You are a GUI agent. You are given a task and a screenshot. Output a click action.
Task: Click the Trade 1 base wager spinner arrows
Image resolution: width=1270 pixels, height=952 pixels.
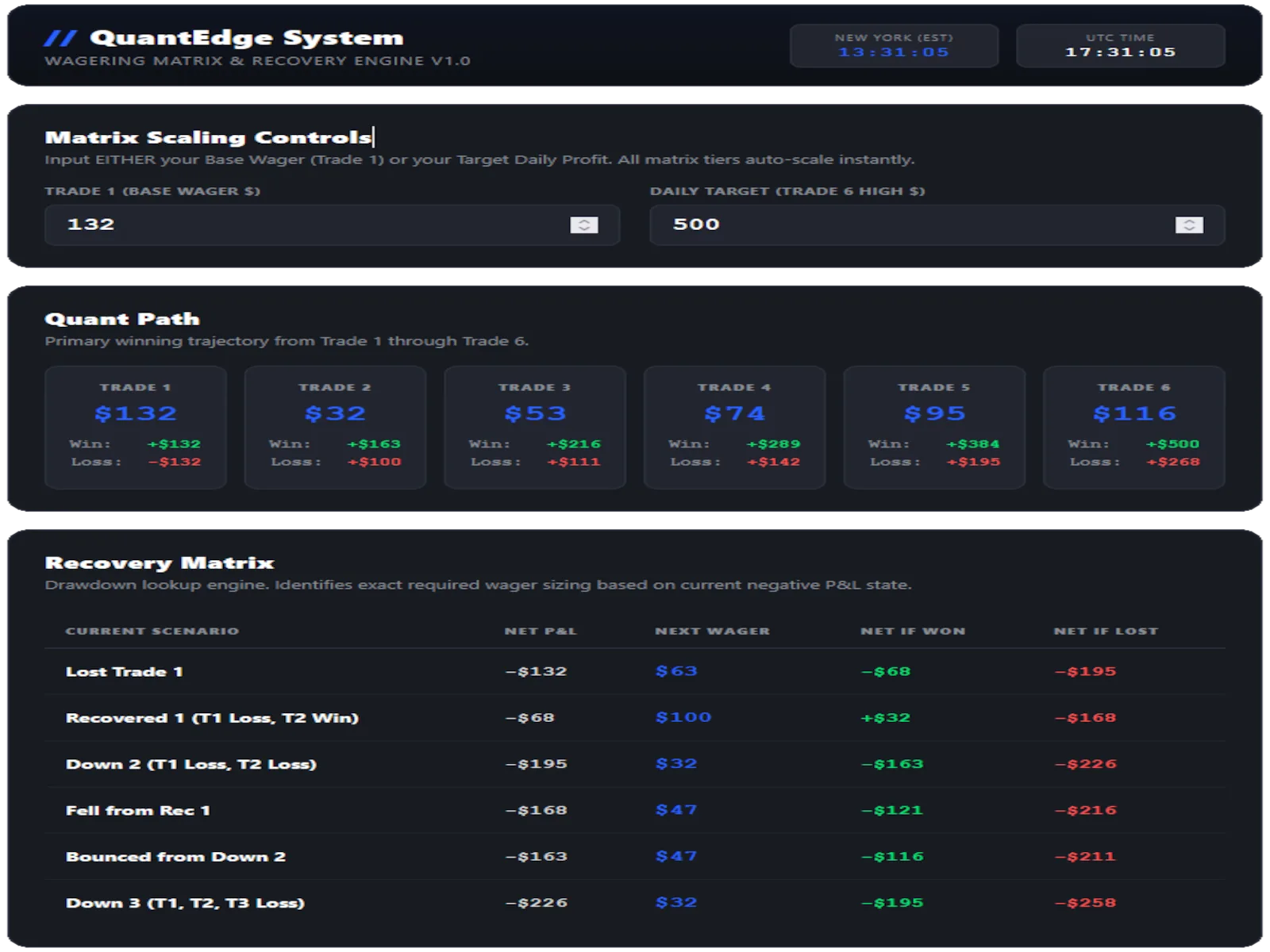[584, 225]
